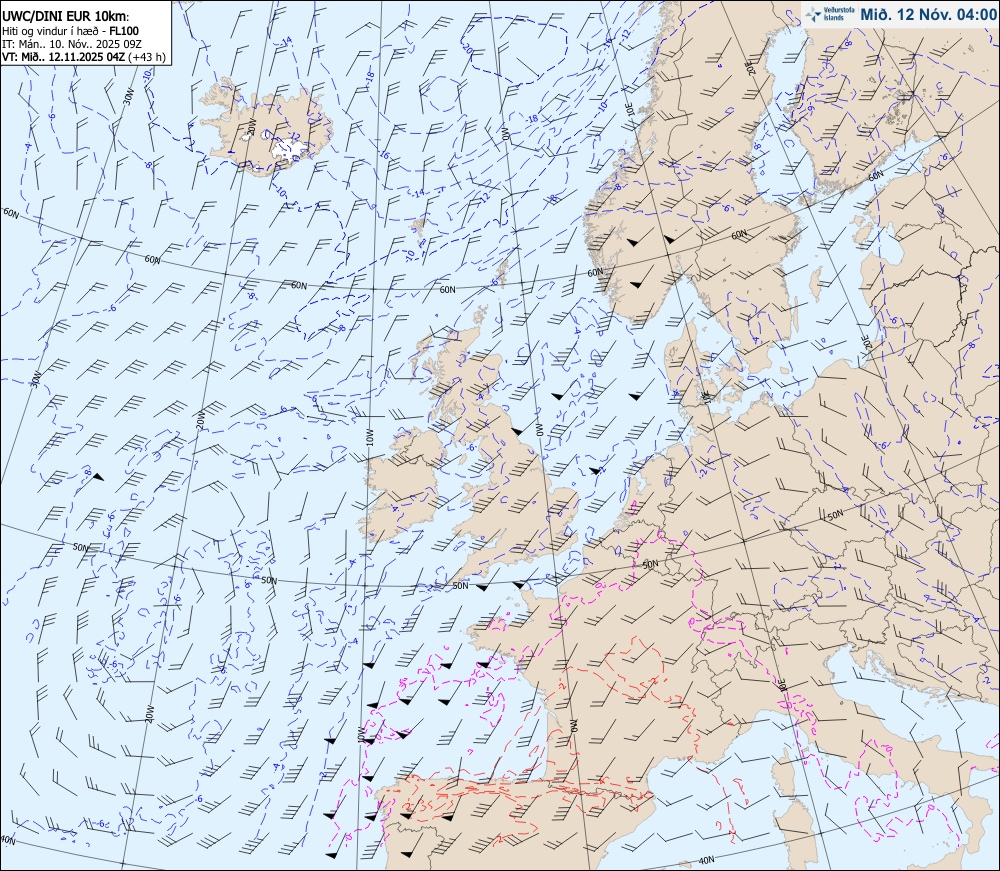Click the '10W' label northwest of Ireland
This screenshot has width=1000, height=871.
369,439
